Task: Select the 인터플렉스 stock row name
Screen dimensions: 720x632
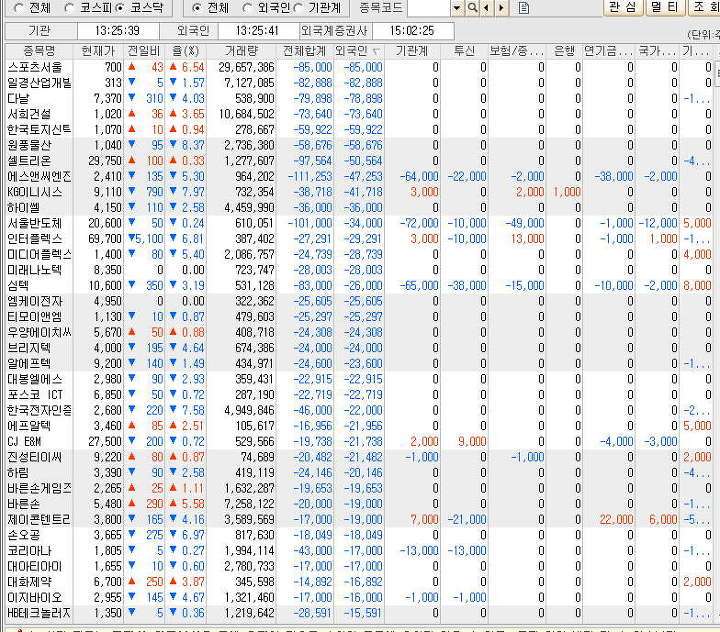Action: [34, 239]
